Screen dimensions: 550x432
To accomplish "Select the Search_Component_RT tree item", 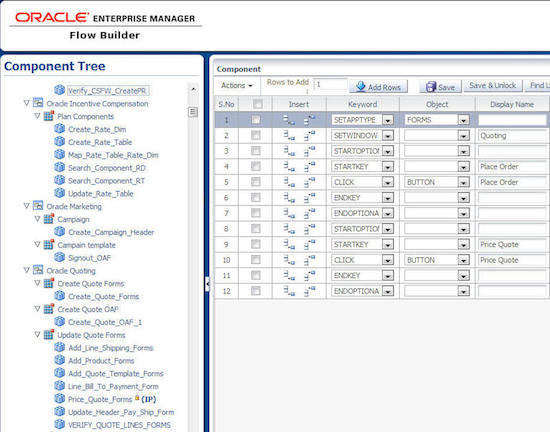I will click(x=106, y=181).
